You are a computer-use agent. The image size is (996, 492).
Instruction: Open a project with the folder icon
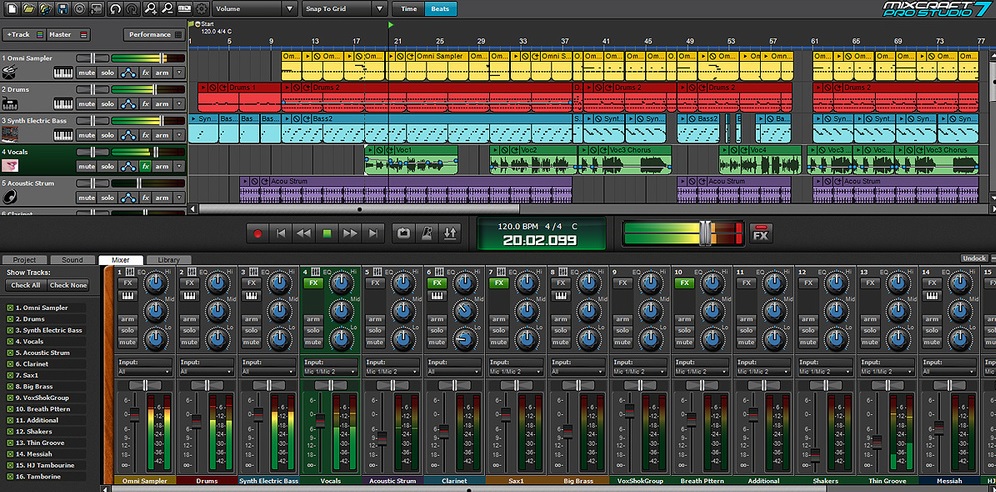29,9
